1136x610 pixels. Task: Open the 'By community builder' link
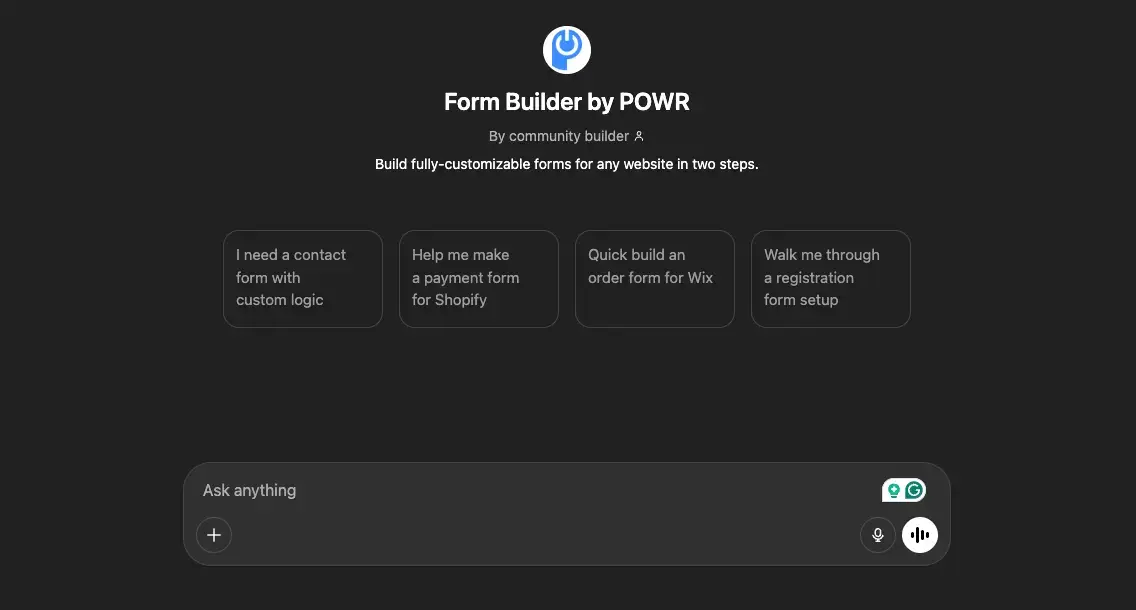[x=558, y=135]
